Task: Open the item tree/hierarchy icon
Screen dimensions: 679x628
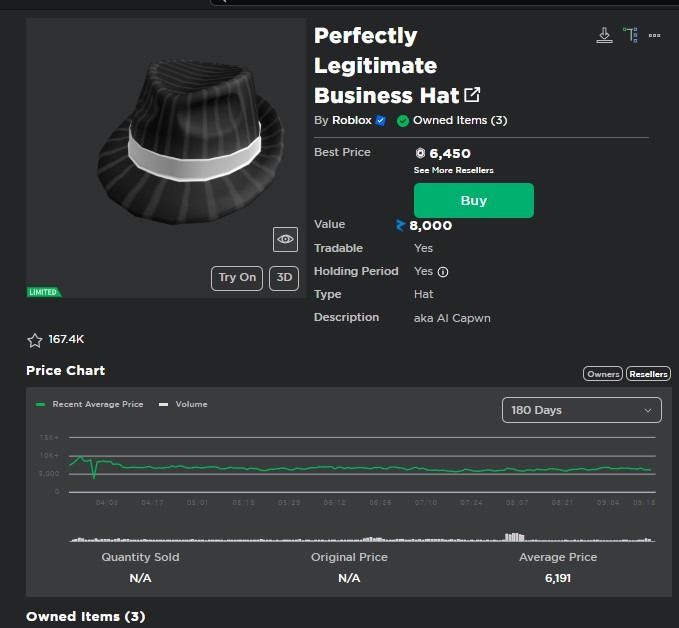Action: point(630,35)
